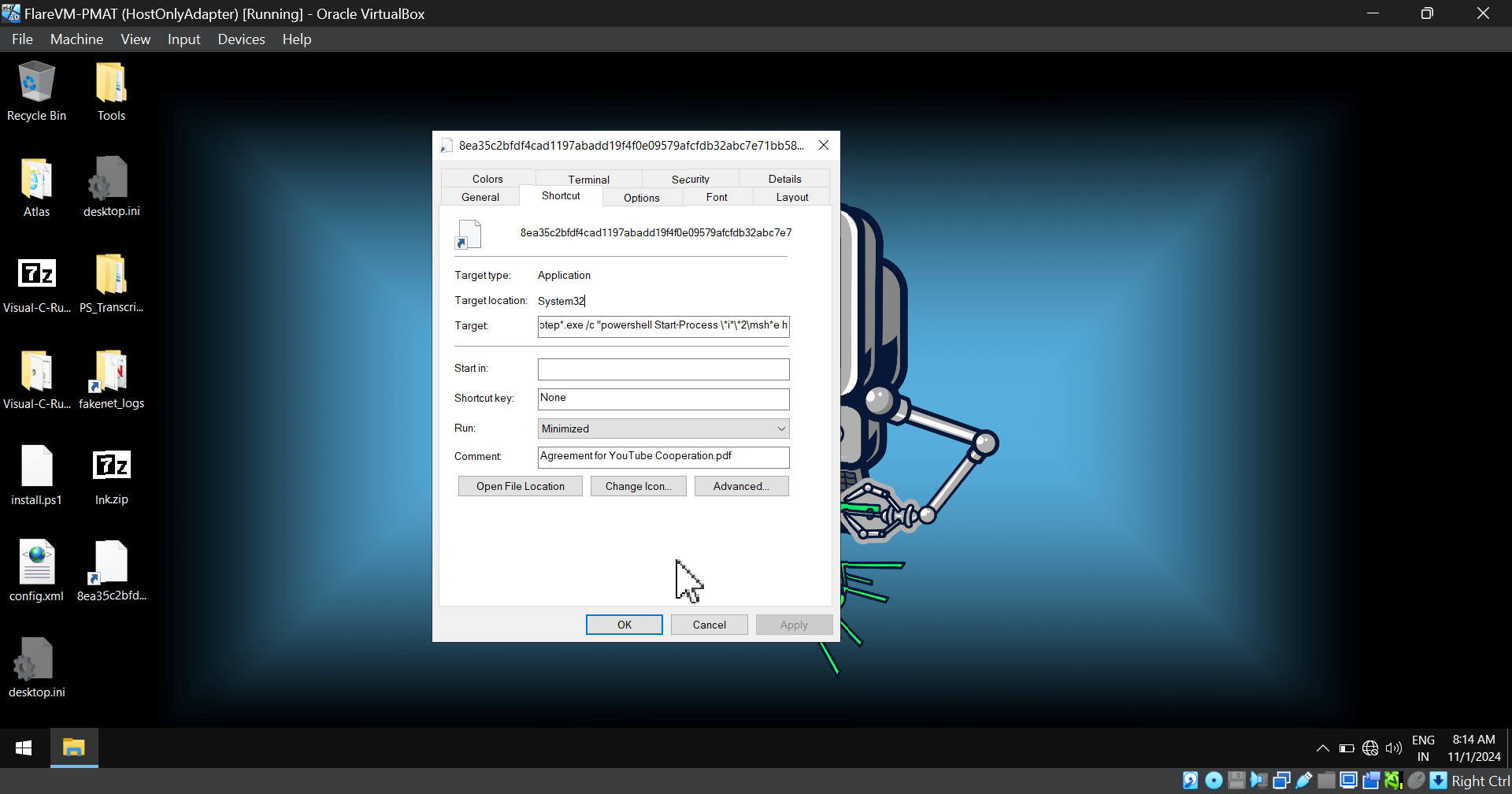Open the VirtualBox View menu
This screenshot has width=1512, height=794.
click(135, 39)
